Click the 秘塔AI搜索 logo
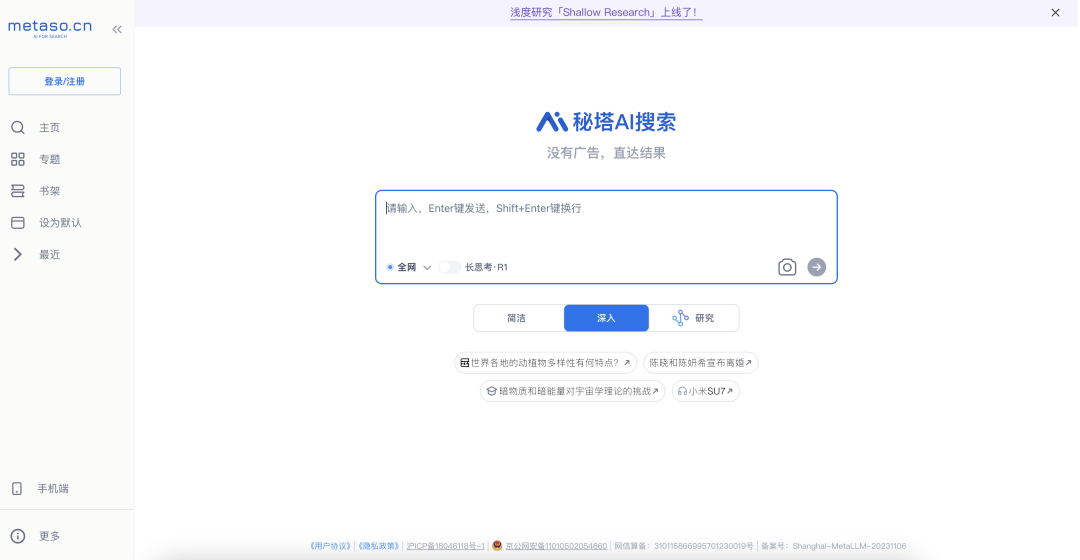 point(606,122)
